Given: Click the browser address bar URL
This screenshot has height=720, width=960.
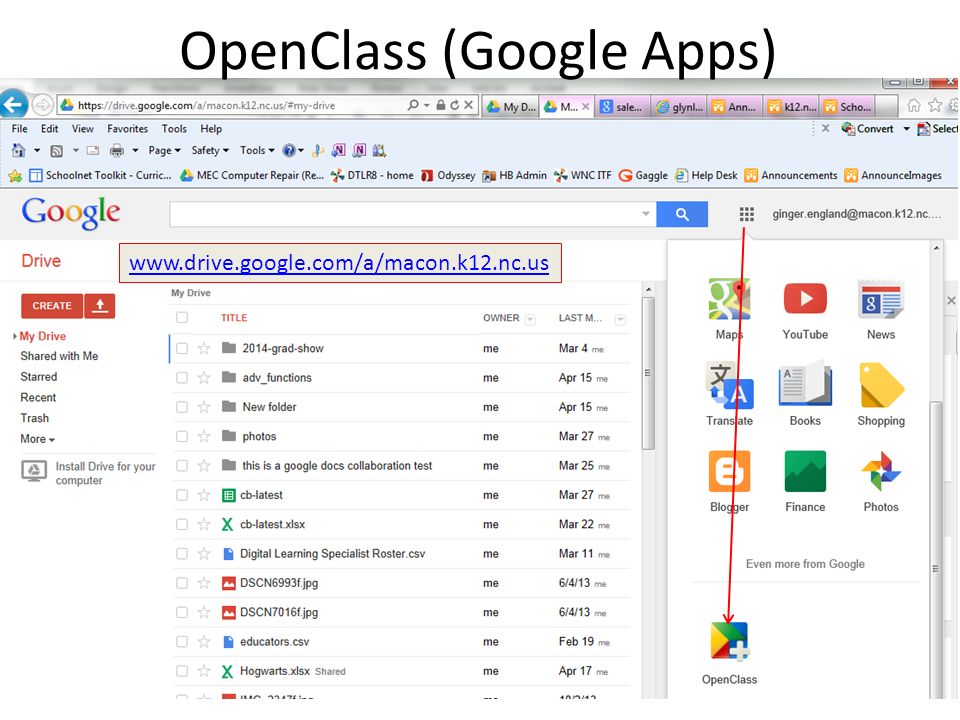Looking at the screenshot, I should [x=206, y=105].
